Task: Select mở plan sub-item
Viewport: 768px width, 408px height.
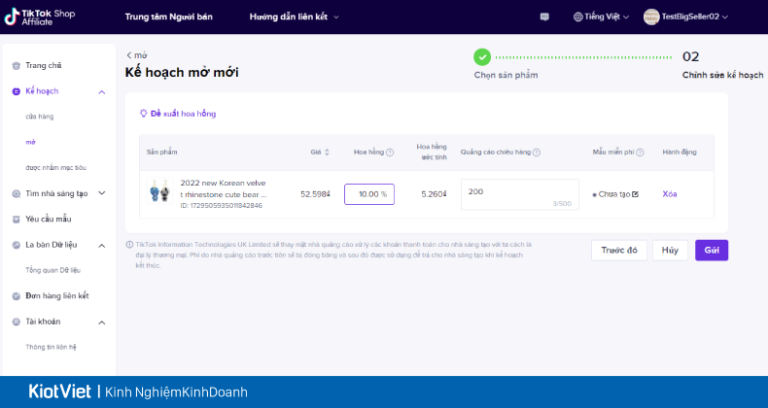Action: [30, 142]
